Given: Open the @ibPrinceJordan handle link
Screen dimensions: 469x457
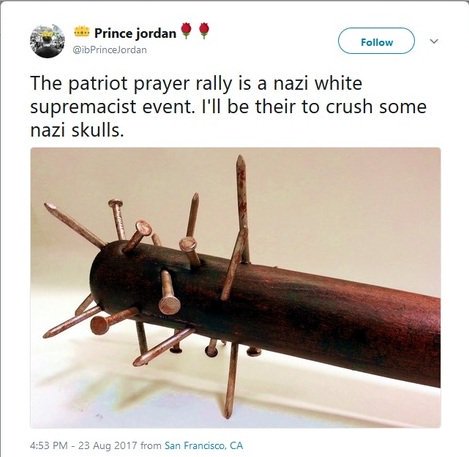Looking at the screenshot, I should pos(110,50).
